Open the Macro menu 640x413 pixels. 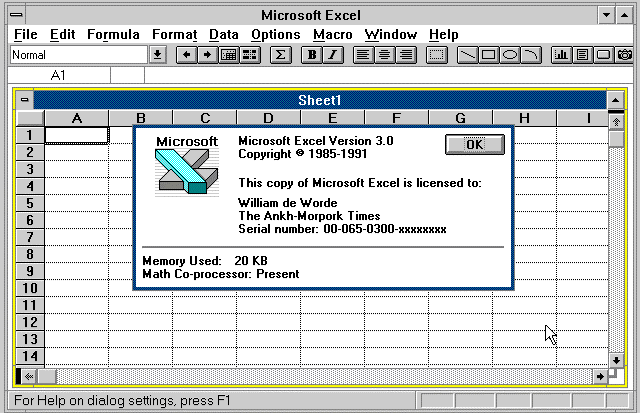tap(333, 35)
